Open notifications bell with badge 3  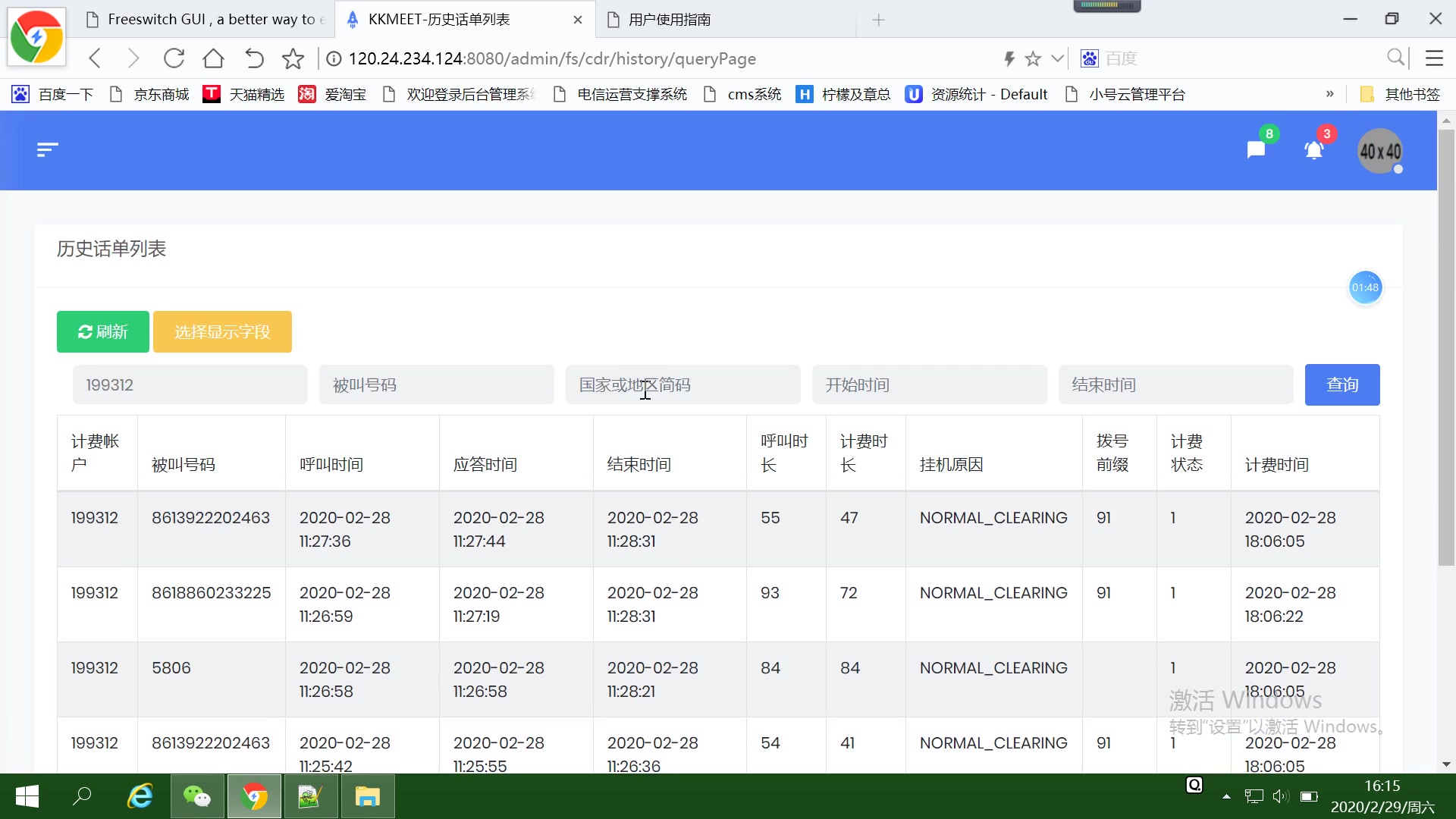pos(1314,150)
